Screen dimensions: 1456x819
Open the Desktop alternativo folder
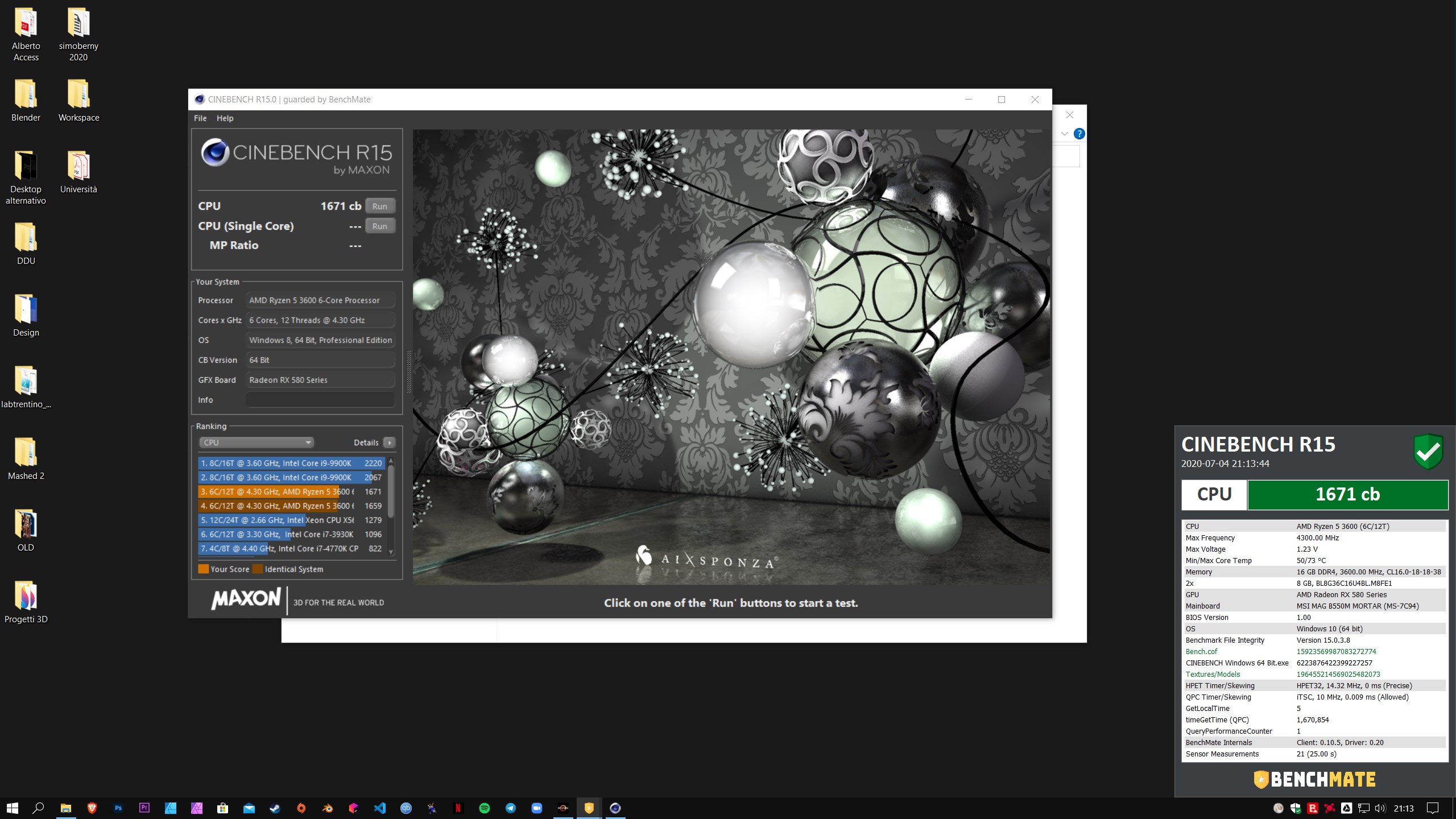(x=26, y=177)
